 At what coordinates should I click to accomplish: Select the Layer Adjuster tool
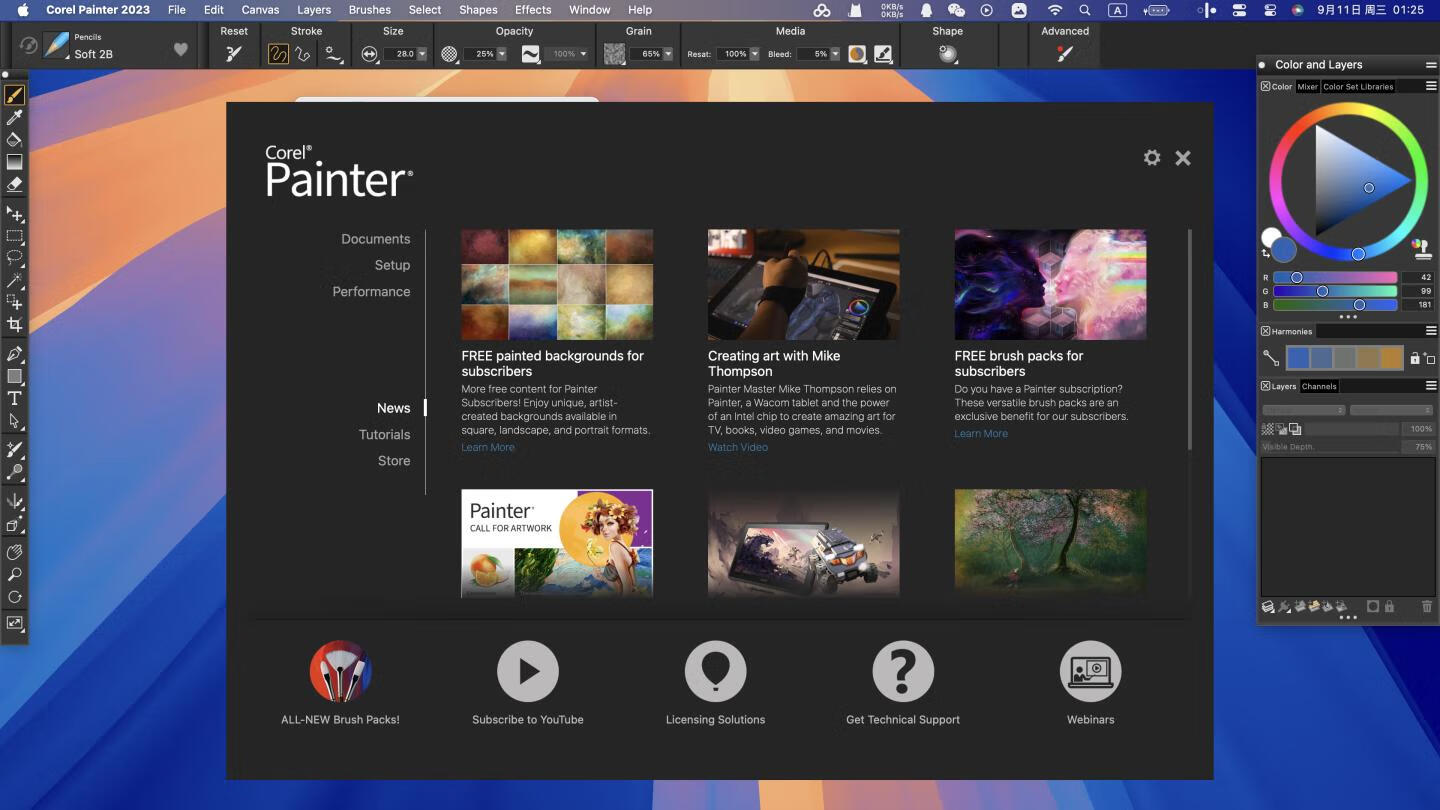tap(14, 214)
